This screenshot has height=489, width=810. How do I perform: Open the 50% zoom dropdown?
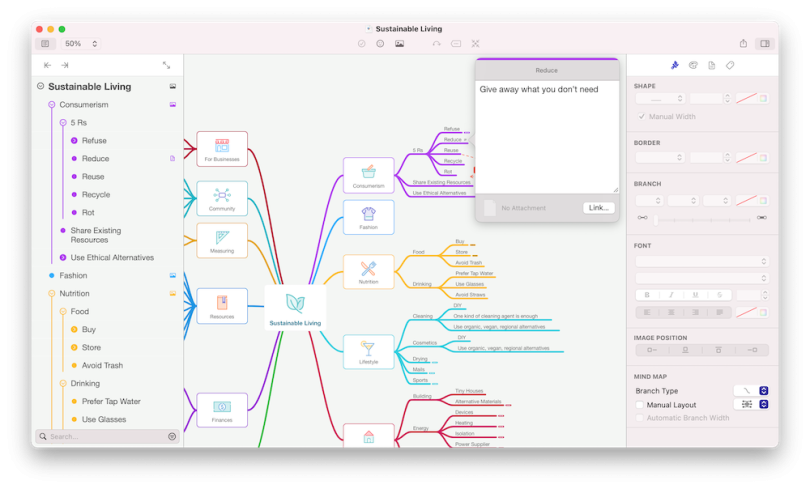click(81, 44)
